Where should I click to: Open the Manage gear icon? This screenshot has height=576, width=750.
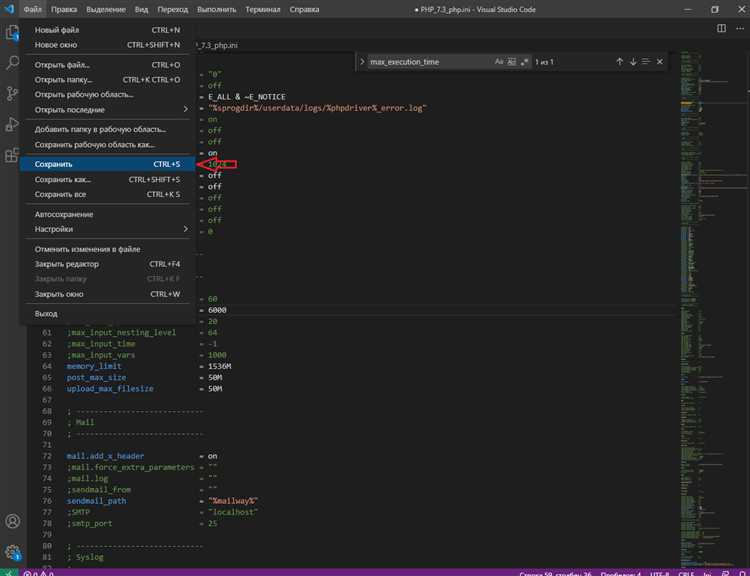tap(13, 552)
